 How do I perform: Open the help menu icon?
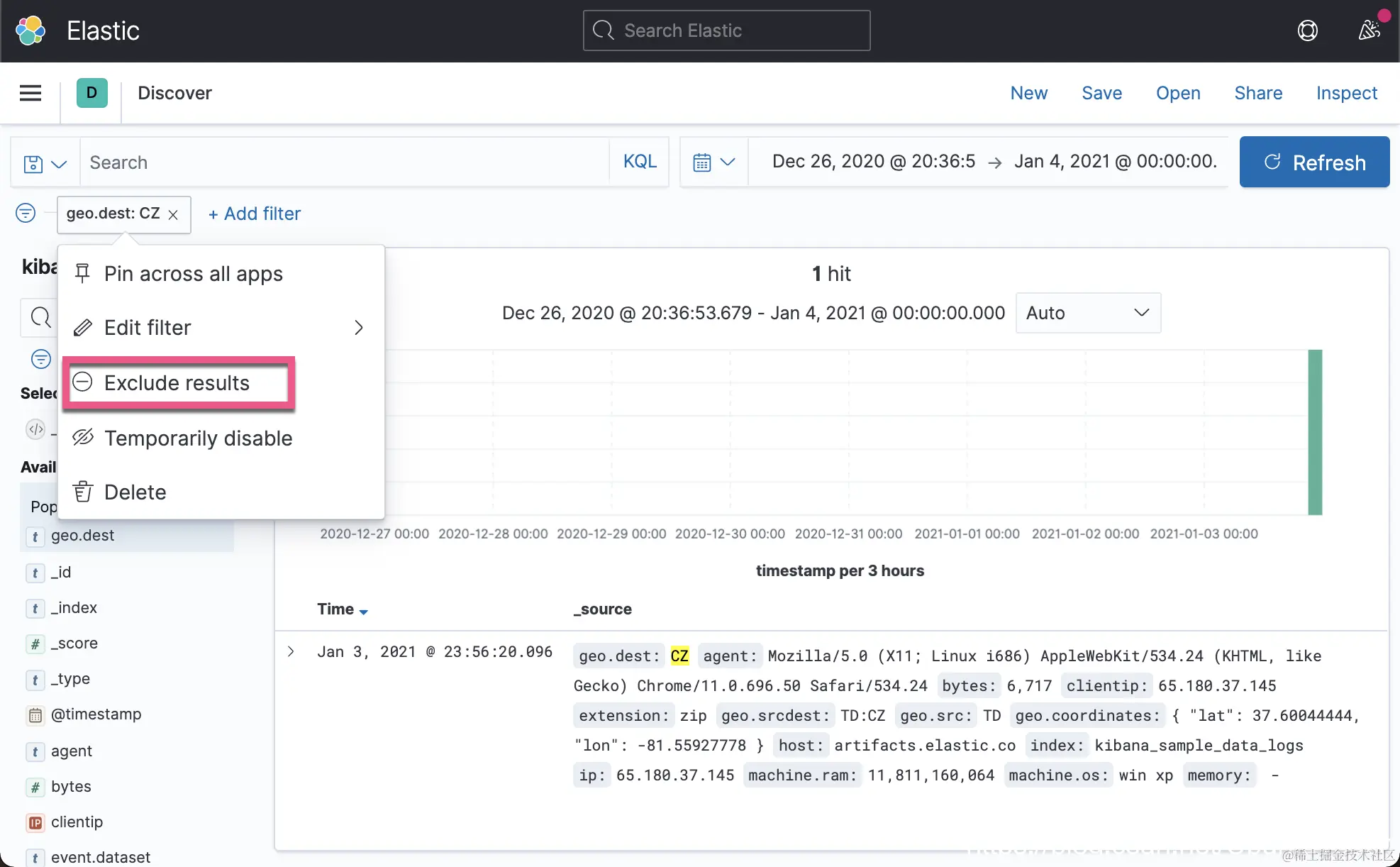pos(1307,31)
